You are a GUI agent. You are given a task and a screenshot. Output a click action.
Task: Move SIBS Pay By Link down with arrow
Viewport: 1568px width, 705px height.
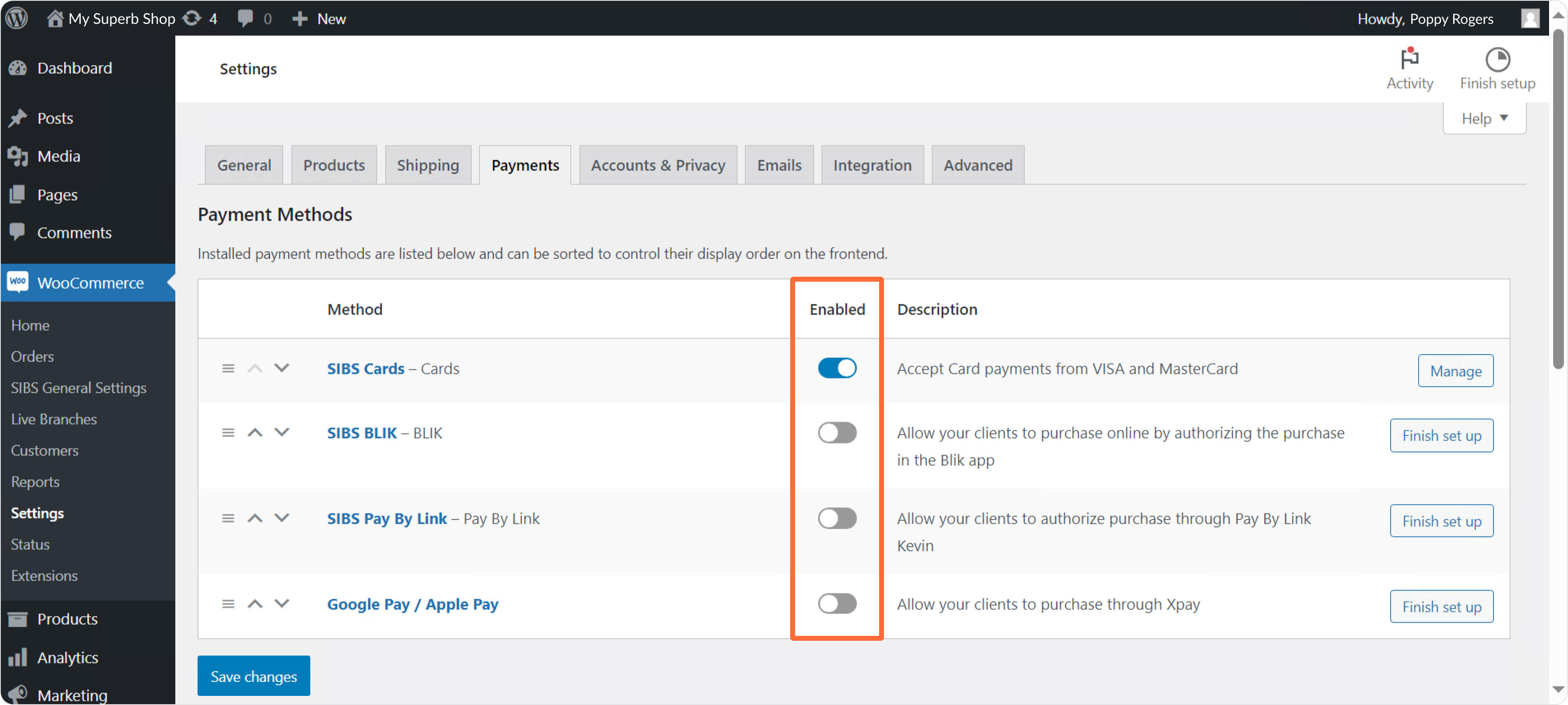(281, 518)
